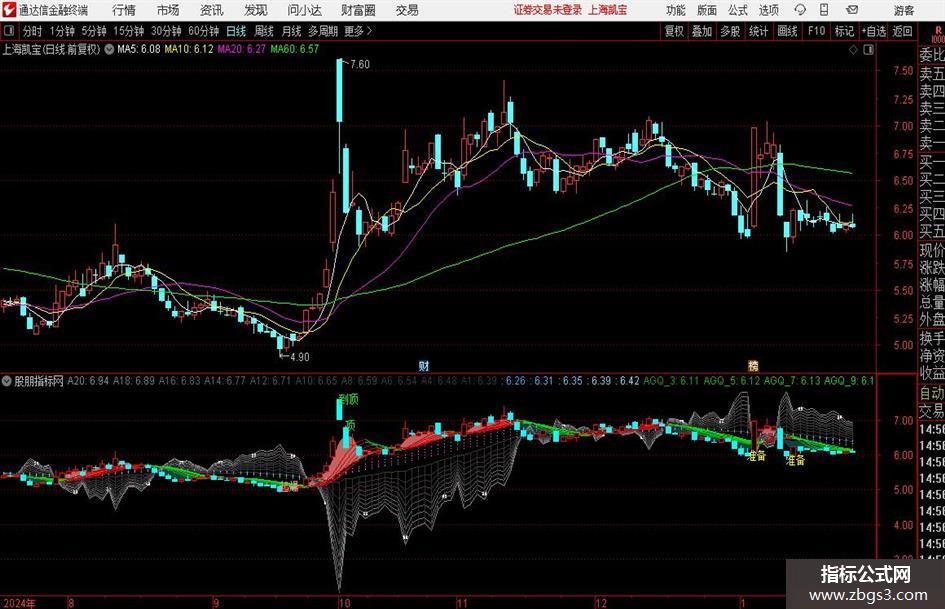Click the 到顶 signal label in indicator pane
Screen dimensions: 945x609
point(349,399)
